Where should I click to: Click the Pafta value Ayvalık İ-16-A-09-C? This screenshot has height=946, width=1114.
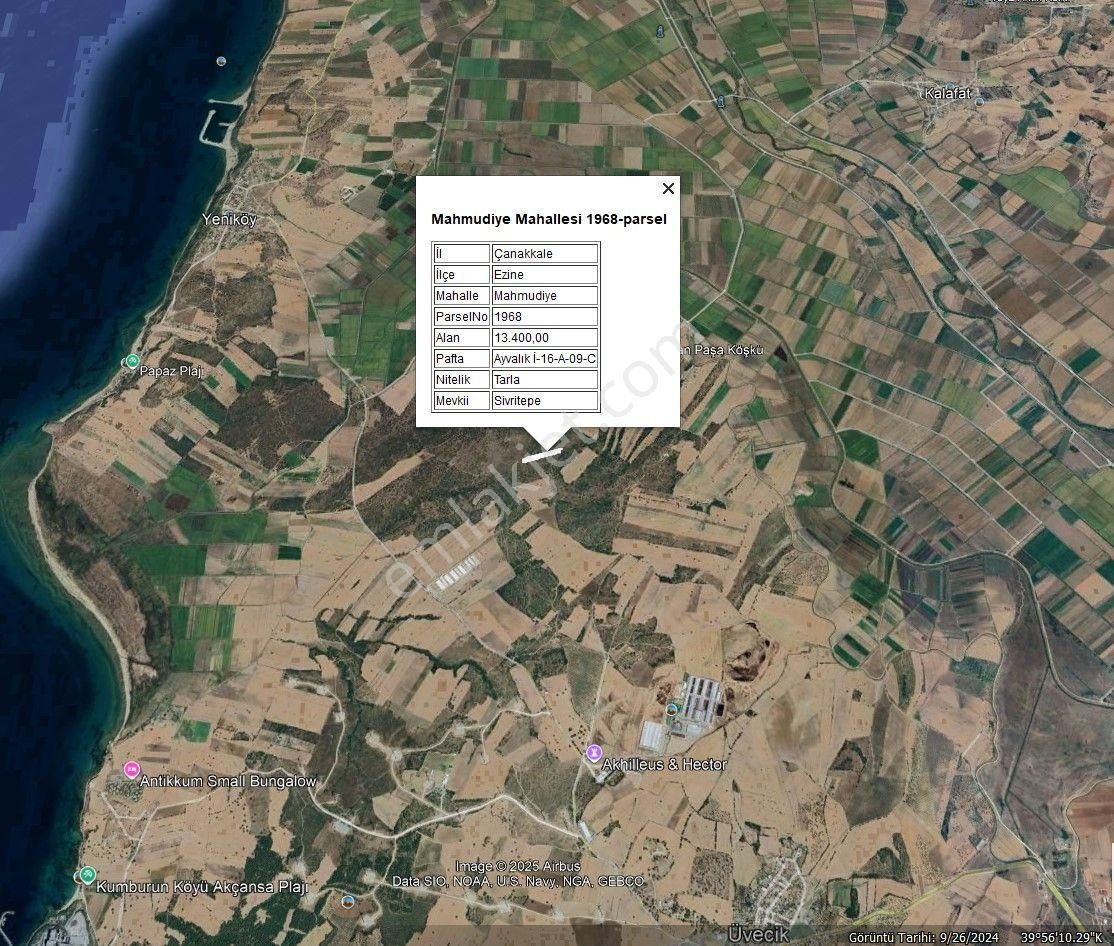point(544,359)
